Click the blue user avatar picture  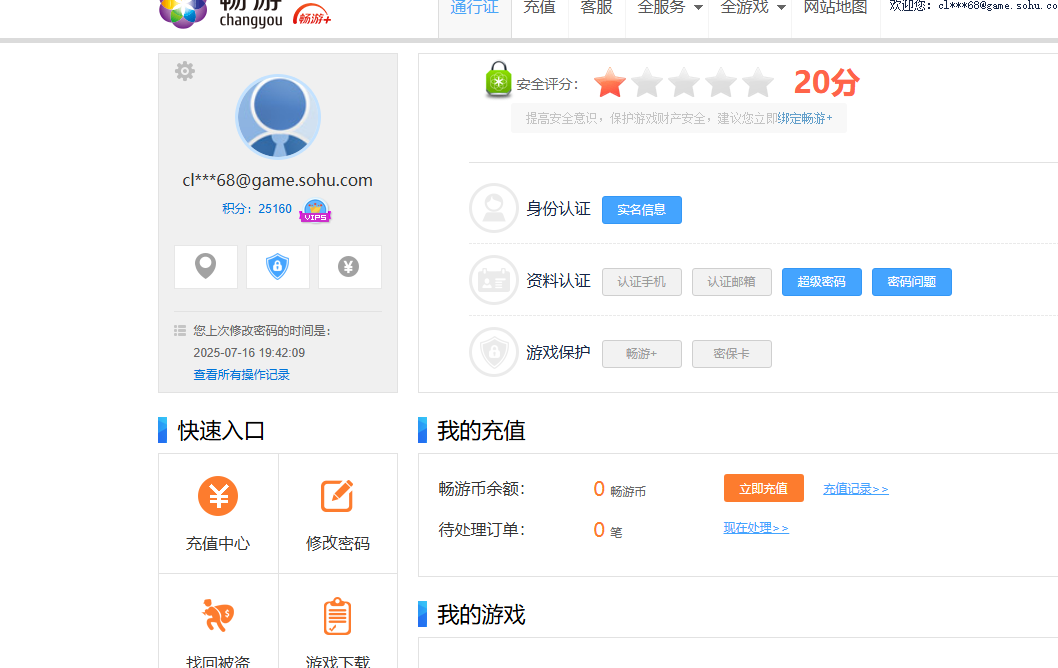coord(278,117)
